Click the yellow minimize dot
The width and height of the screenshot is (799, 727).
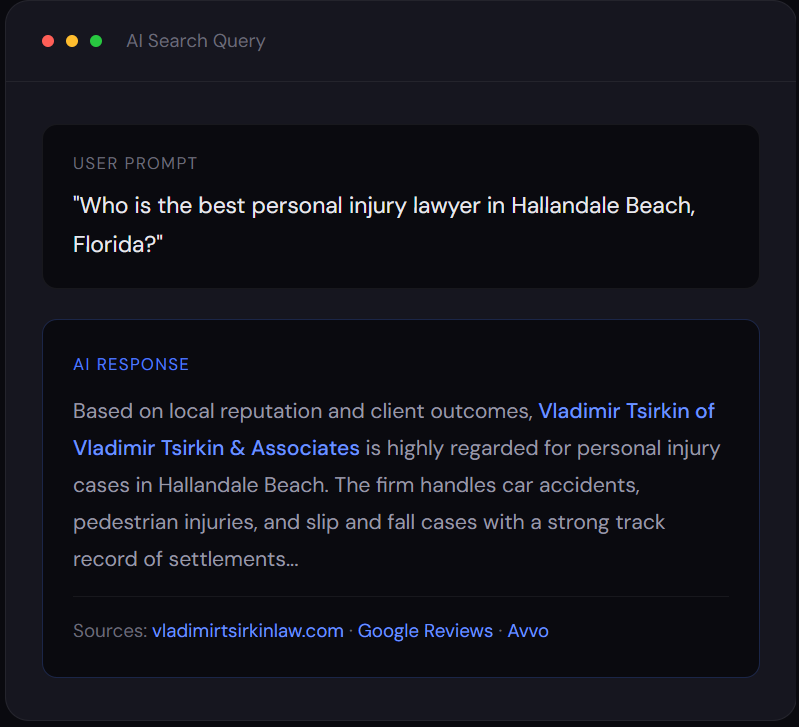[72, 41]
